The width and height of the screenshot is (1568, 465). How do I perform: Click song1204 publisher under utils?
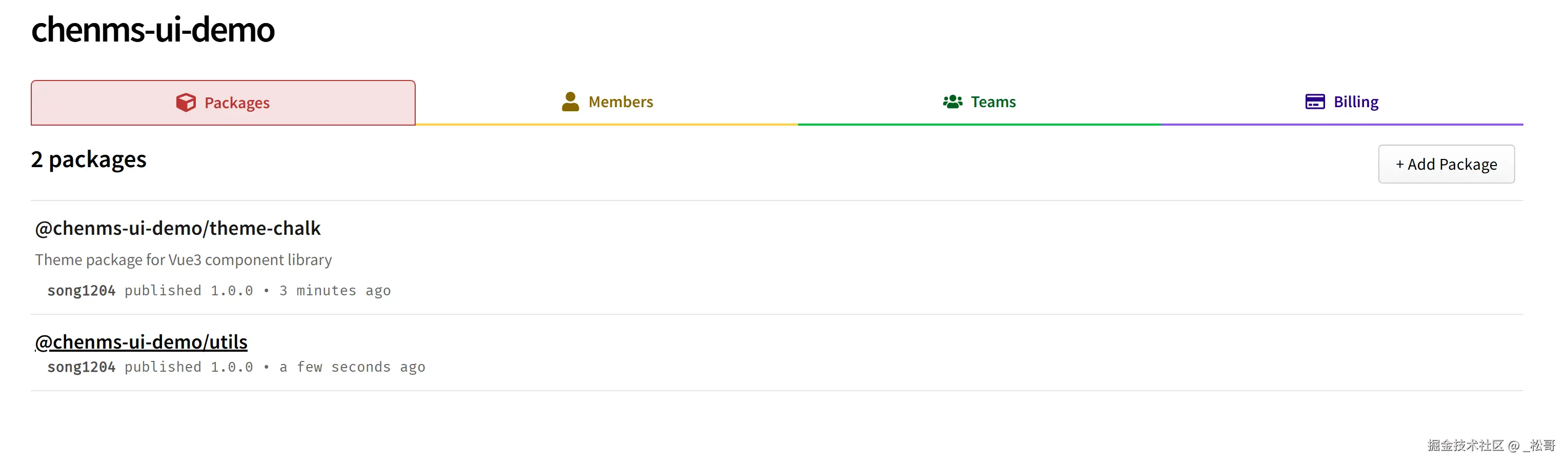(81, 367)
